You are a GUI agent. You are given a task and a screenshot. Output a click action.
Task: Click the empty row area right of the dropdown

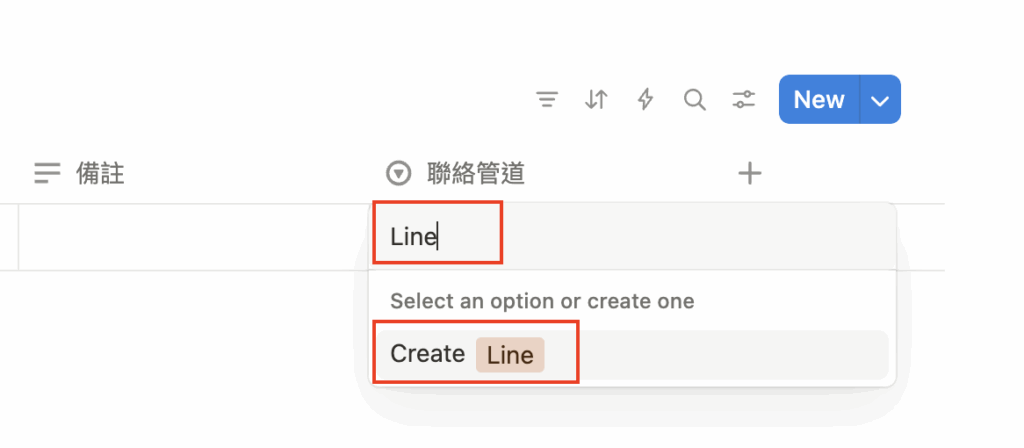tap(920, 237)
